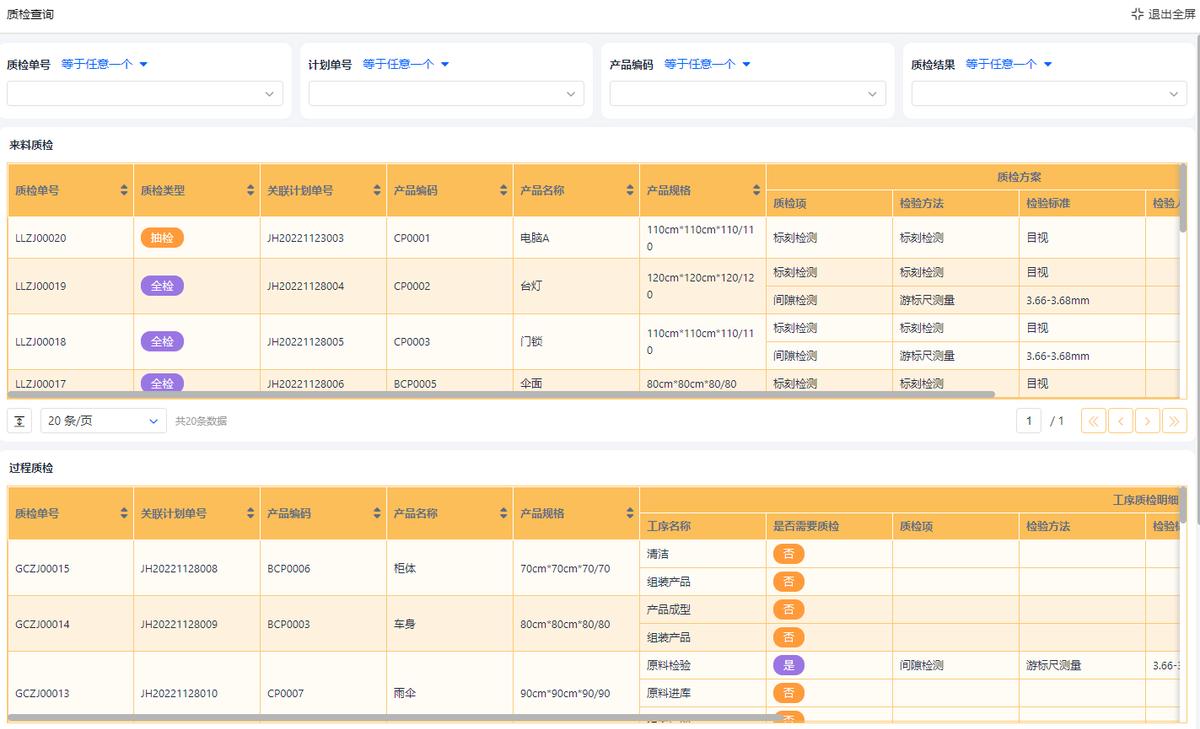Viewport: 1200px width, 729px height.
Task: Toggle the 否 badge for 清洁 step
Action: click(x=788, y=553)
